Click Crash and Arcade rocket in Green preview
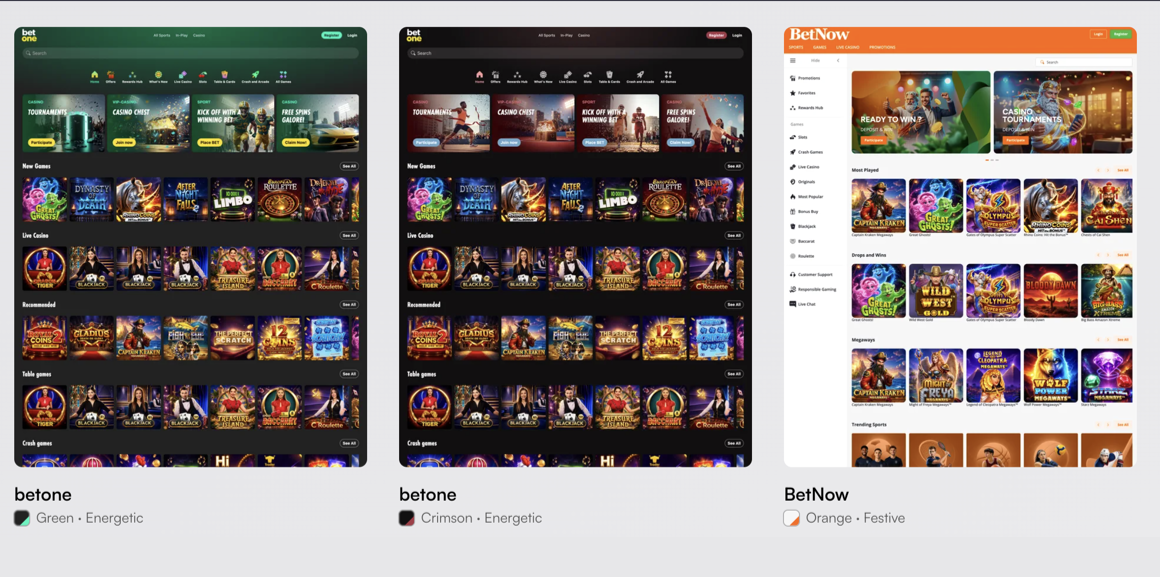The image size is (1160, 577). click(255, 75)
